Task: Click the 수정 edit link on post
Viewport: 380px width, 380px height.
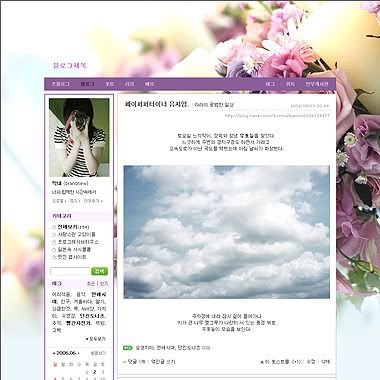Action: 311,361
